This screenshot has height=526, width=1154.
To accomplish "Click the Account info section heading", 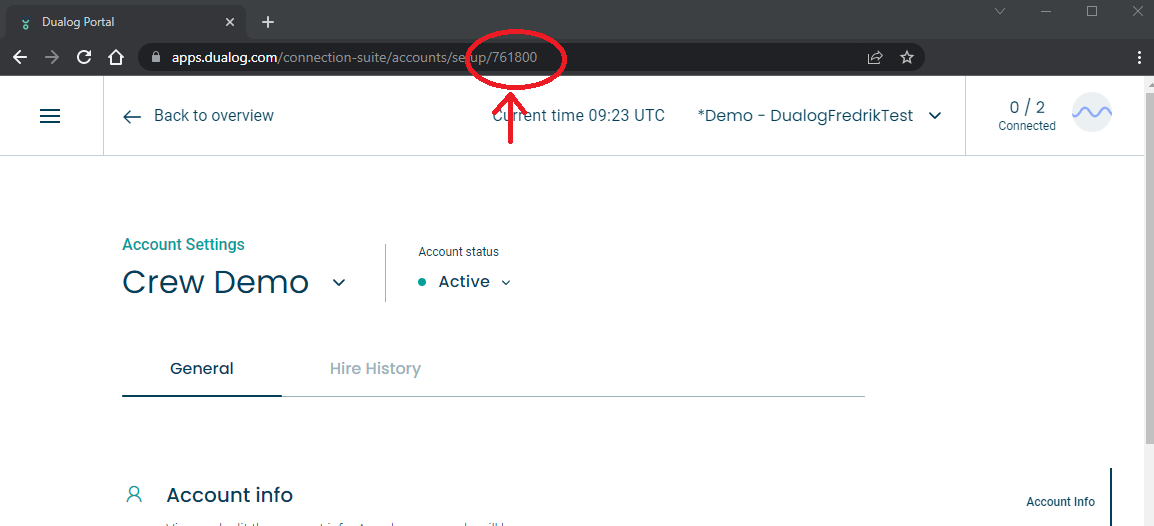I will [x=230, y=495].
